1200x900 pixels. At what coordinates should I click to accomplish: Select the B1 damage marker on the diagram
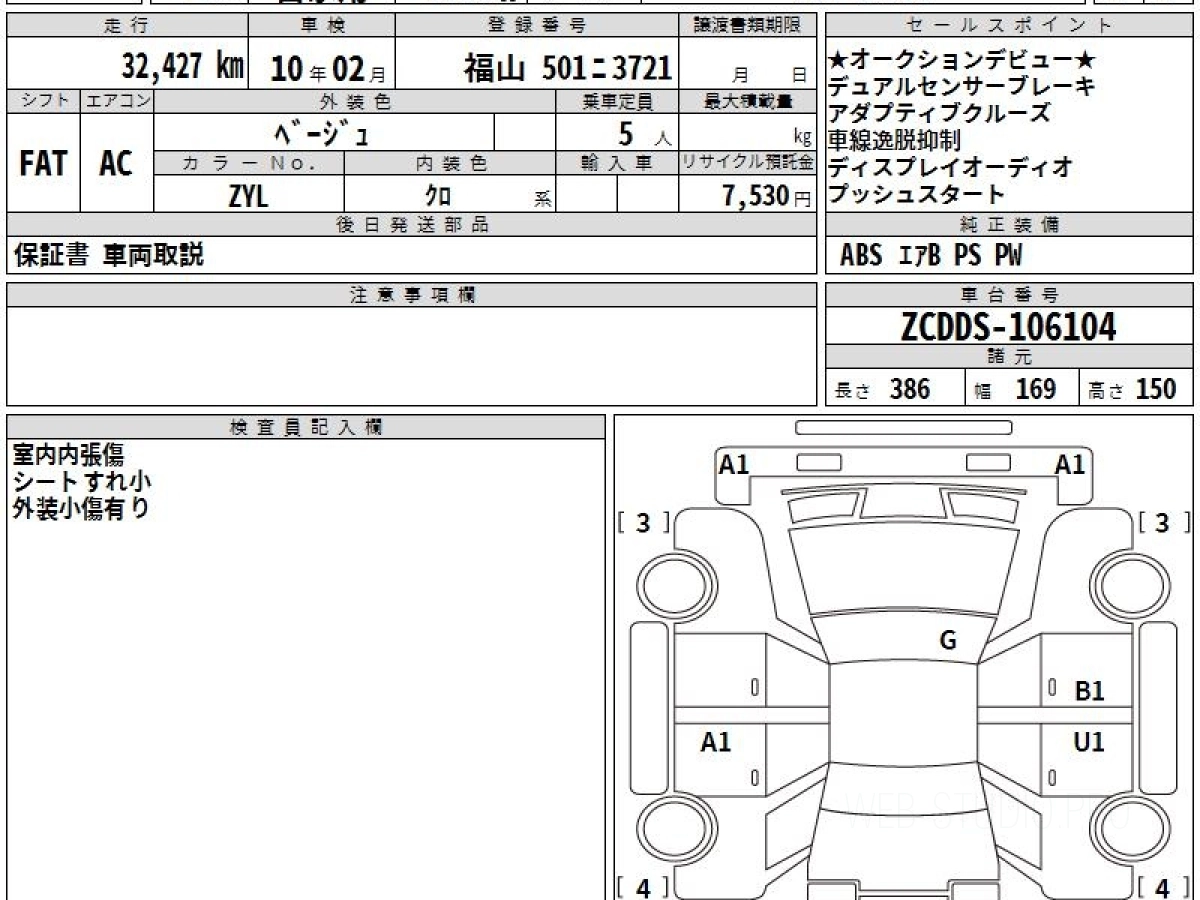(x=1089, y=690)
